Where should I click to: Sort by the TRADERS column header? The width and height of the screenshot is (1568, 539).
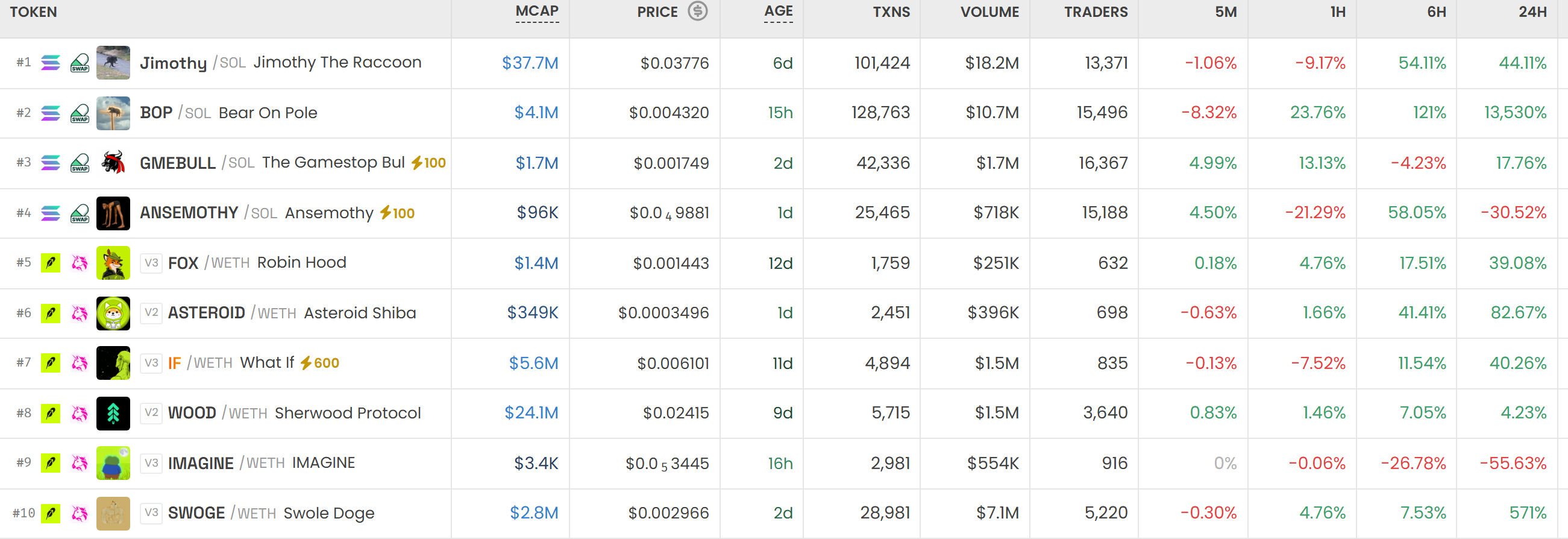point(1096,12)
